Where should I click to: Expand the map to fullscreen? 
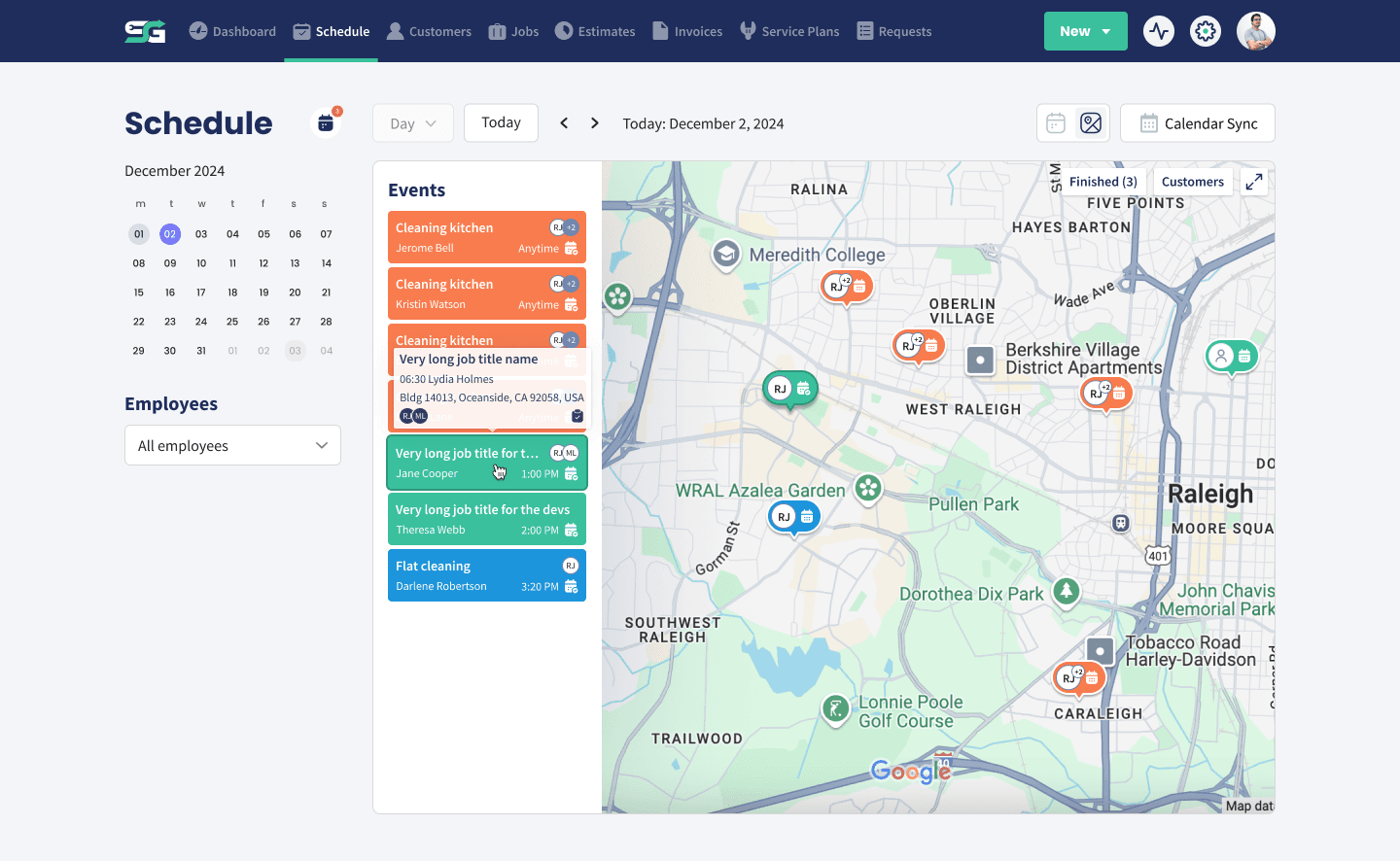coord(1254,182)
